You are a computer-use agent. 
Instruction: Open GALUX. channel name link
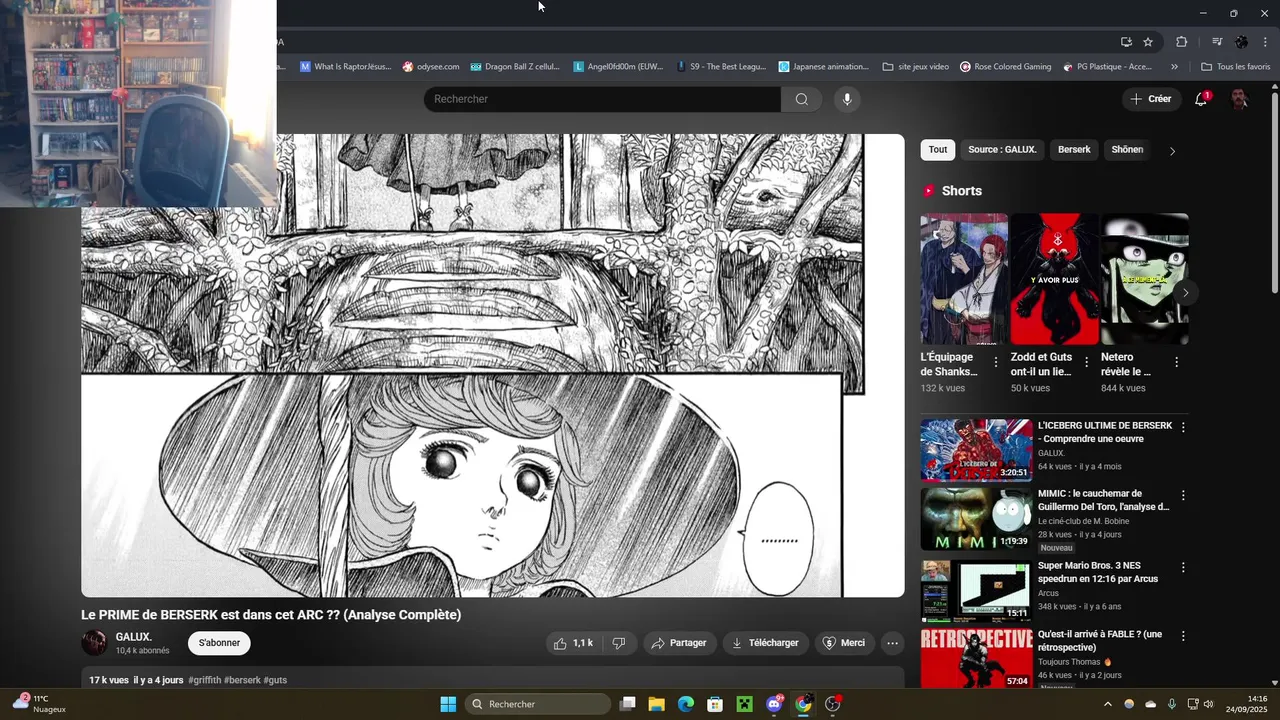pyautogui.click(x=133, y=637)
